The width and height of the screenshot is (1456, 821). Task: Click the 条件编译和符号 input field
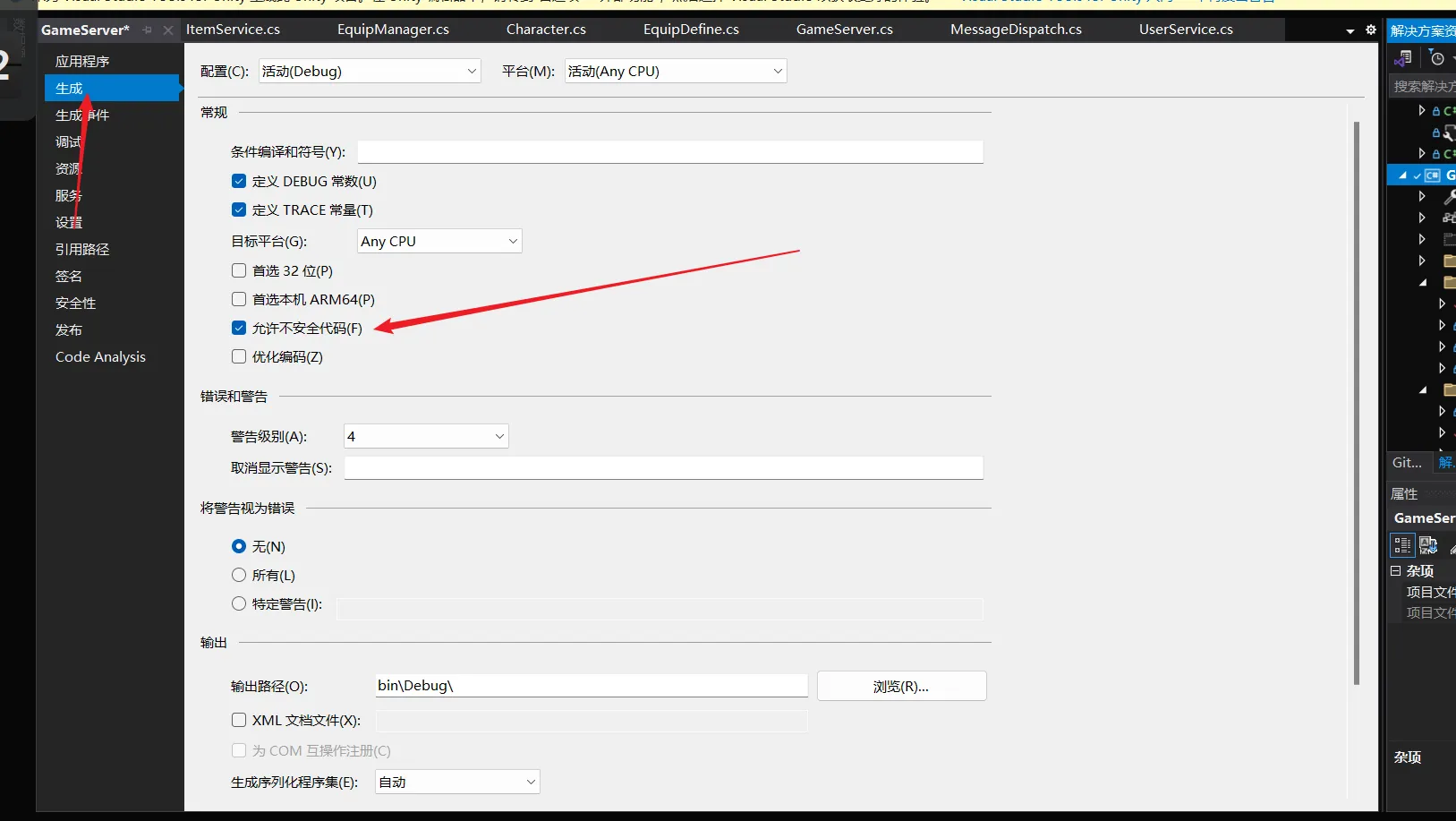coord(670,151)
